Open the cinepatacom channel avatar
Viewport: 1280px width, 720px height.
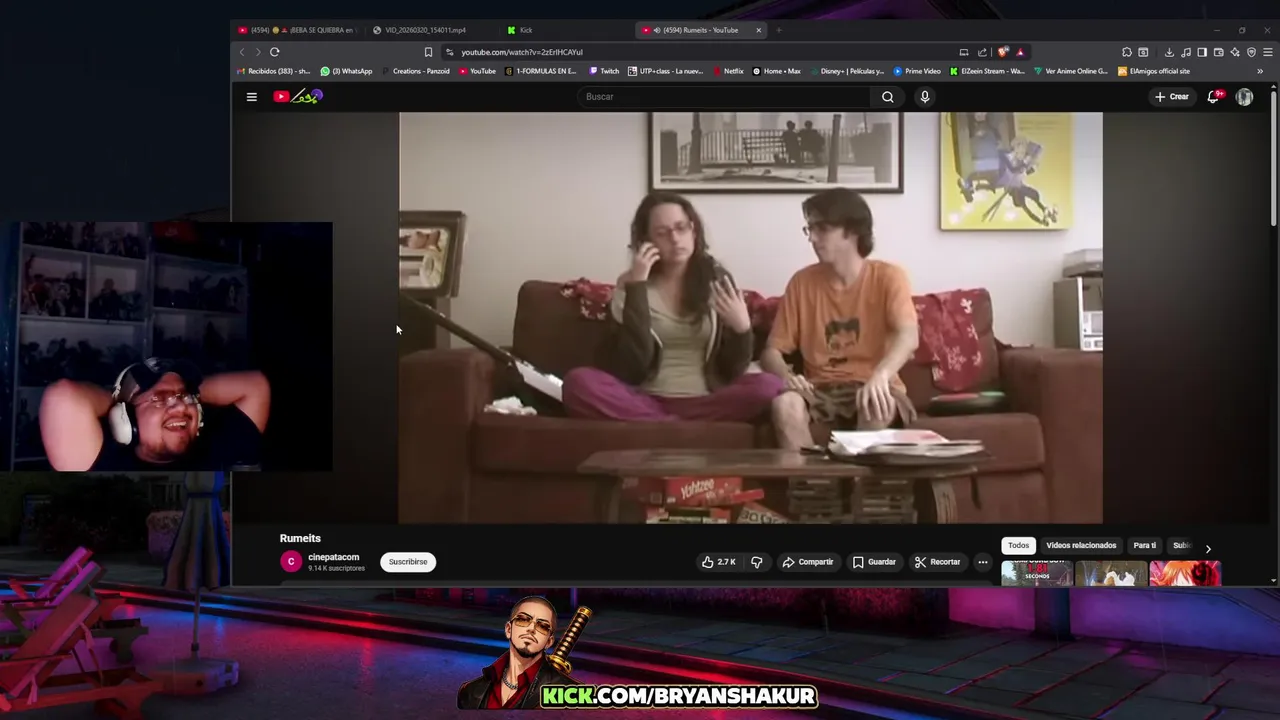(x=291, y=562)
